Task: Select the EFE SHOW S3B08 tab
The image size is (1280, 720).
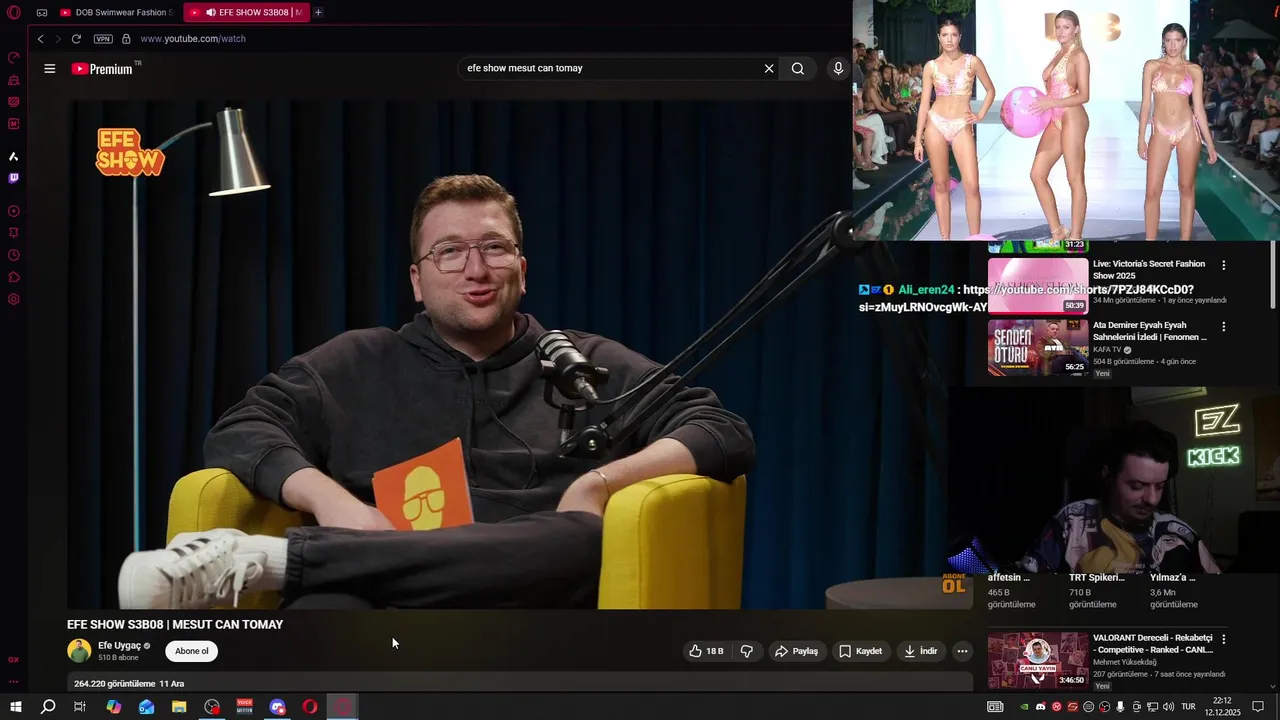Action: point(247,13)
